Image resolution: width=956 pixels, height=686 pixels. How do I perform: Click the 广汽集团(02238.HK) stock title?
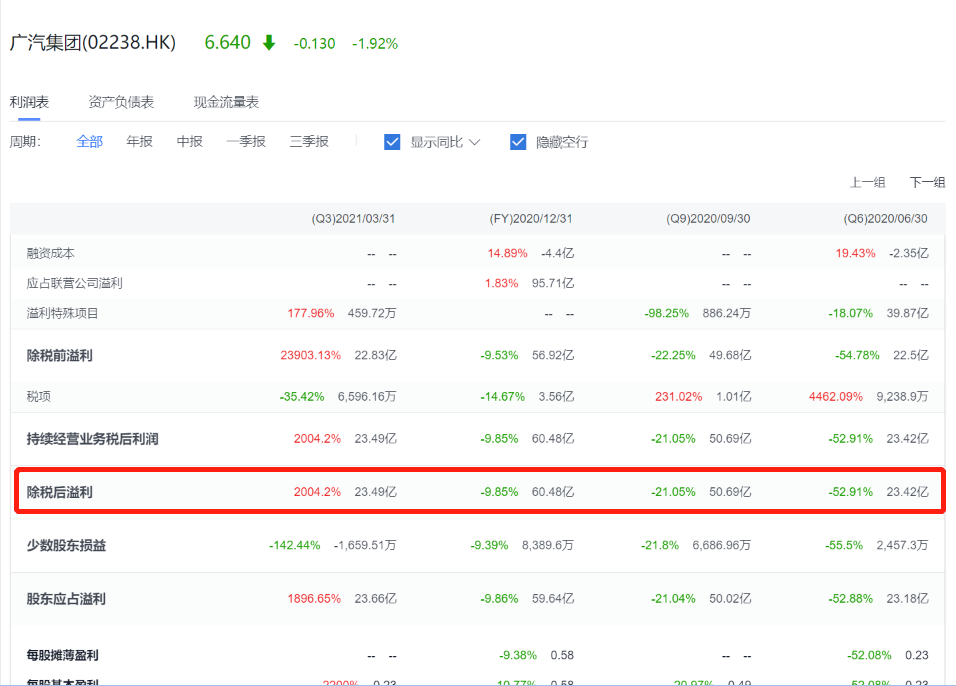pyautogui.click(x=92, y=43)
